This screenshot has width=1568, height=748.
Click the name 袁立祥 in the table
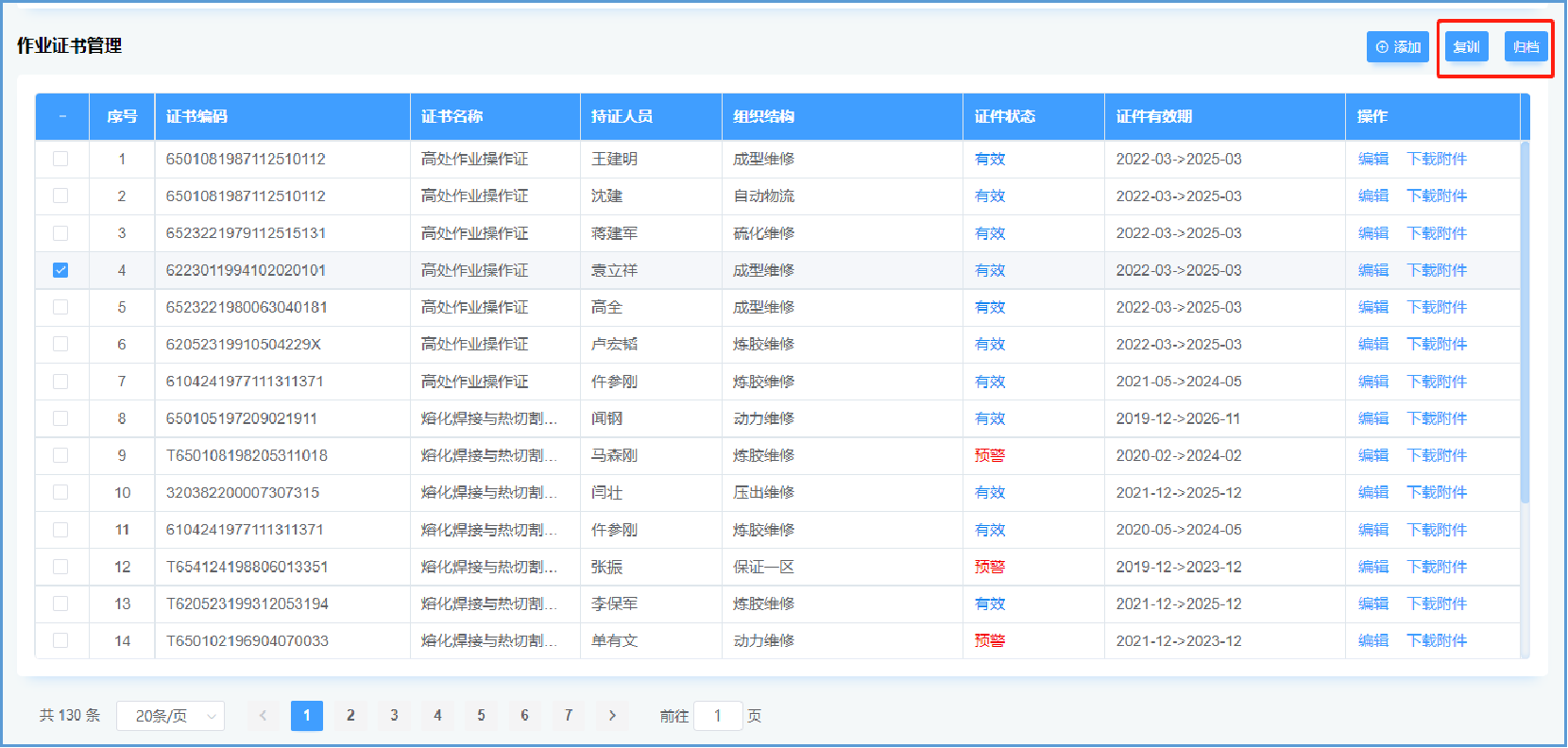(614, 270)
